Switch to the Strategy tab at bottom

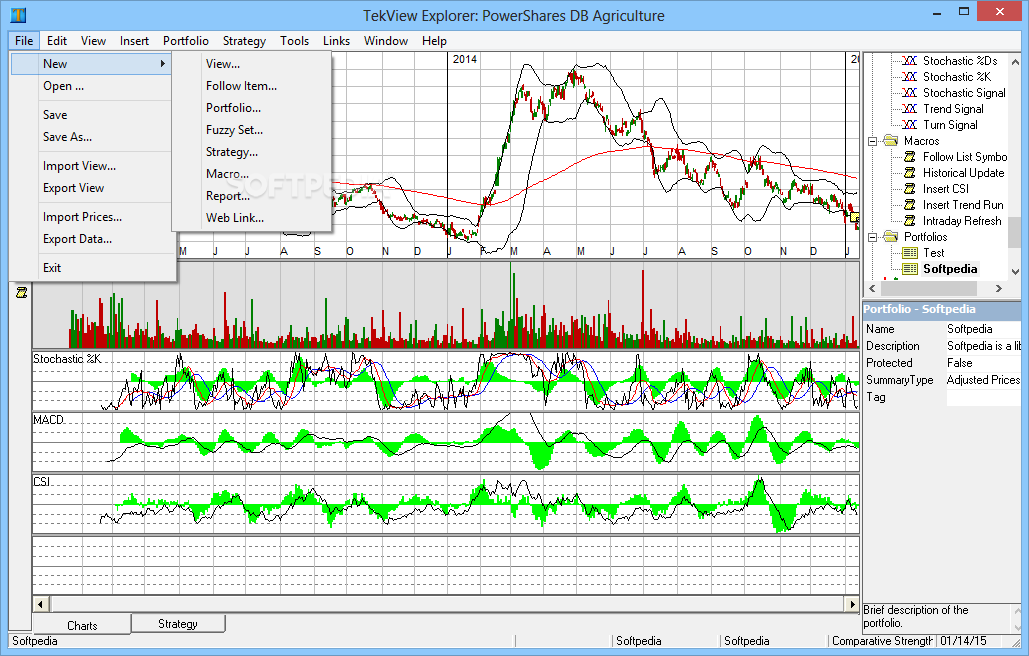(x=178, y=623)
